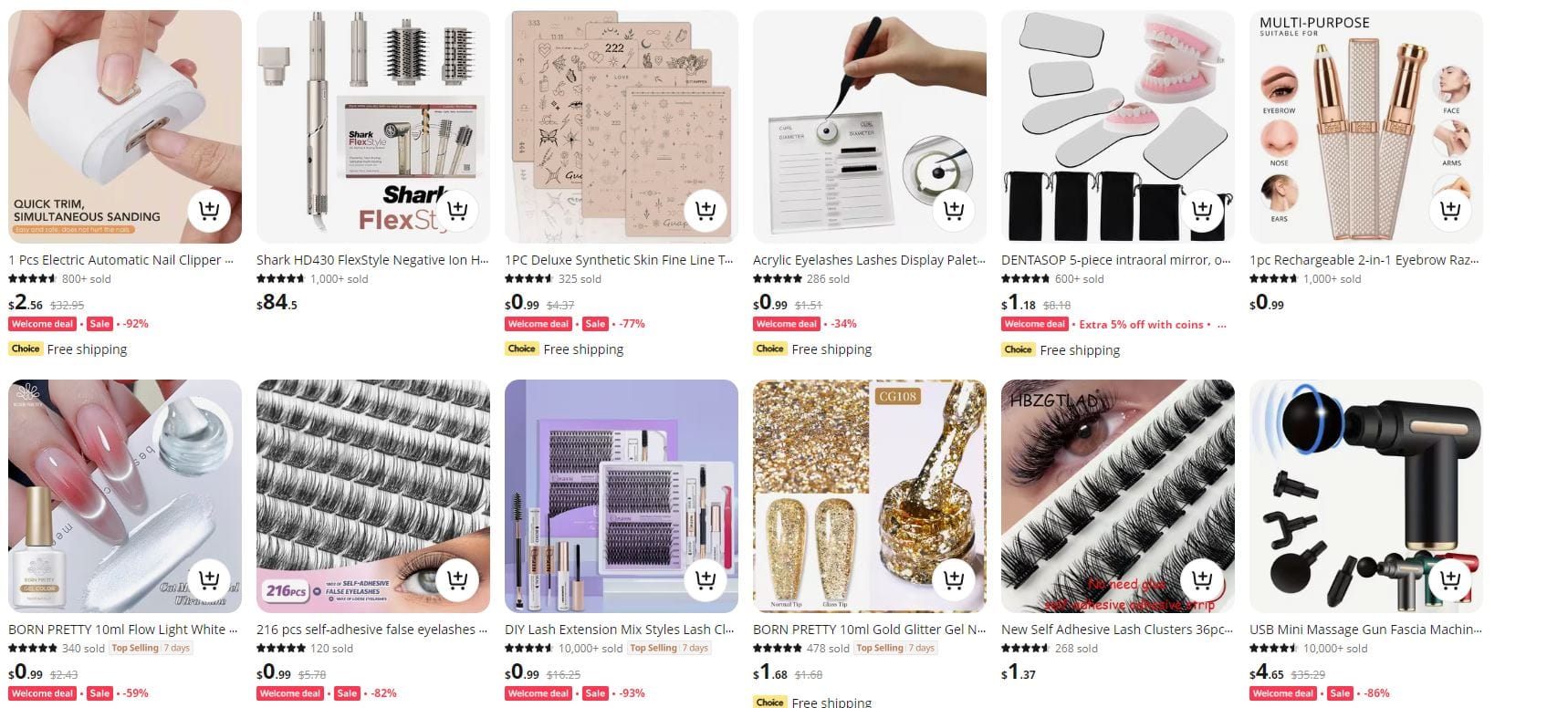Add BORN PRETTY Flow Light White gel to cart
The height and width of the screenshot is (708, 1568).
click(209, 579)
